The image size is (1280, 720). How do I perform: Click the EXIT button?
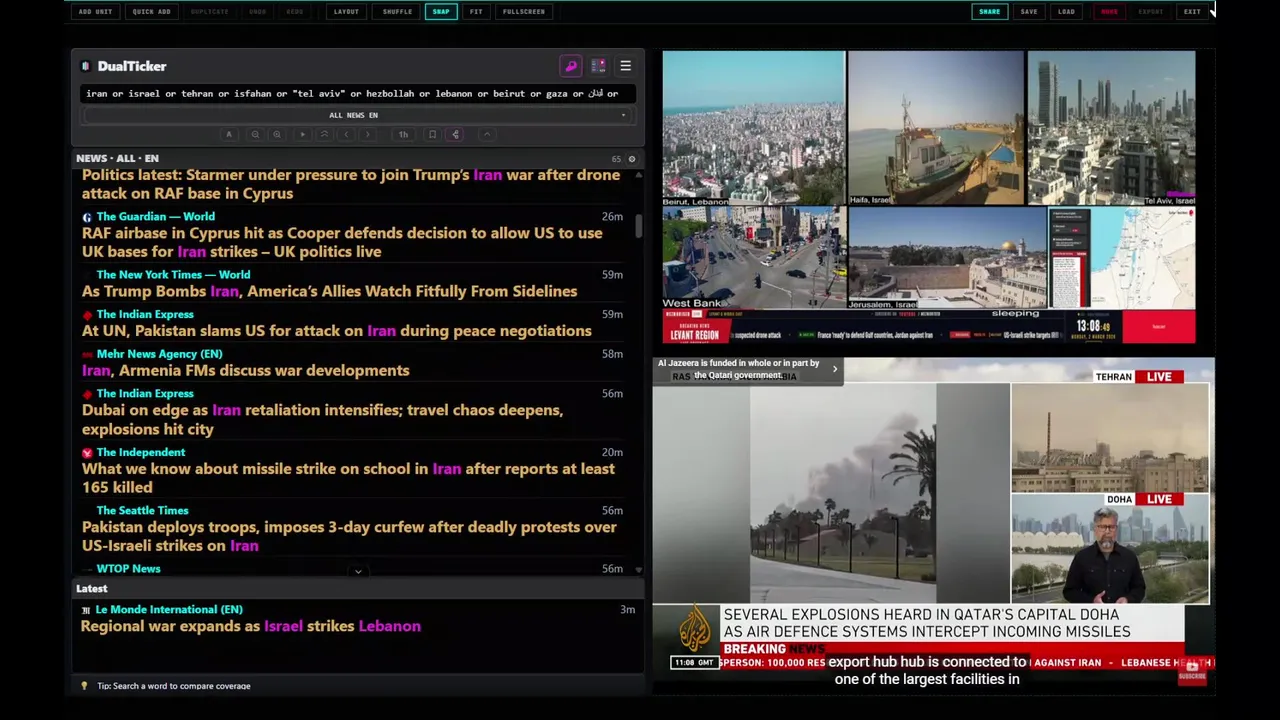tap(1192, 12)
